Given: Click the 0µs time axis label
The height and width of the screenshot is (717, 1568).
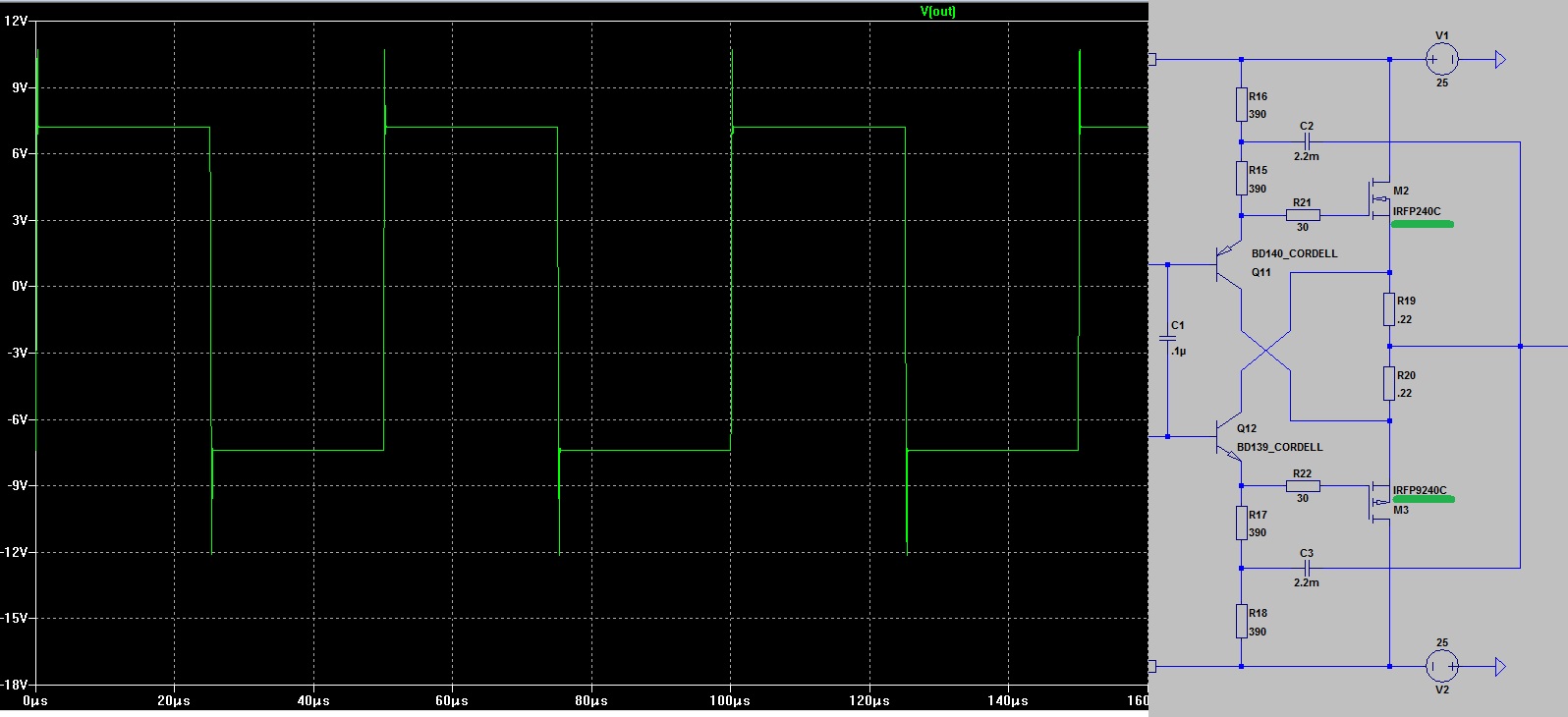Looking at the screenshot, I should coord(35,700).
